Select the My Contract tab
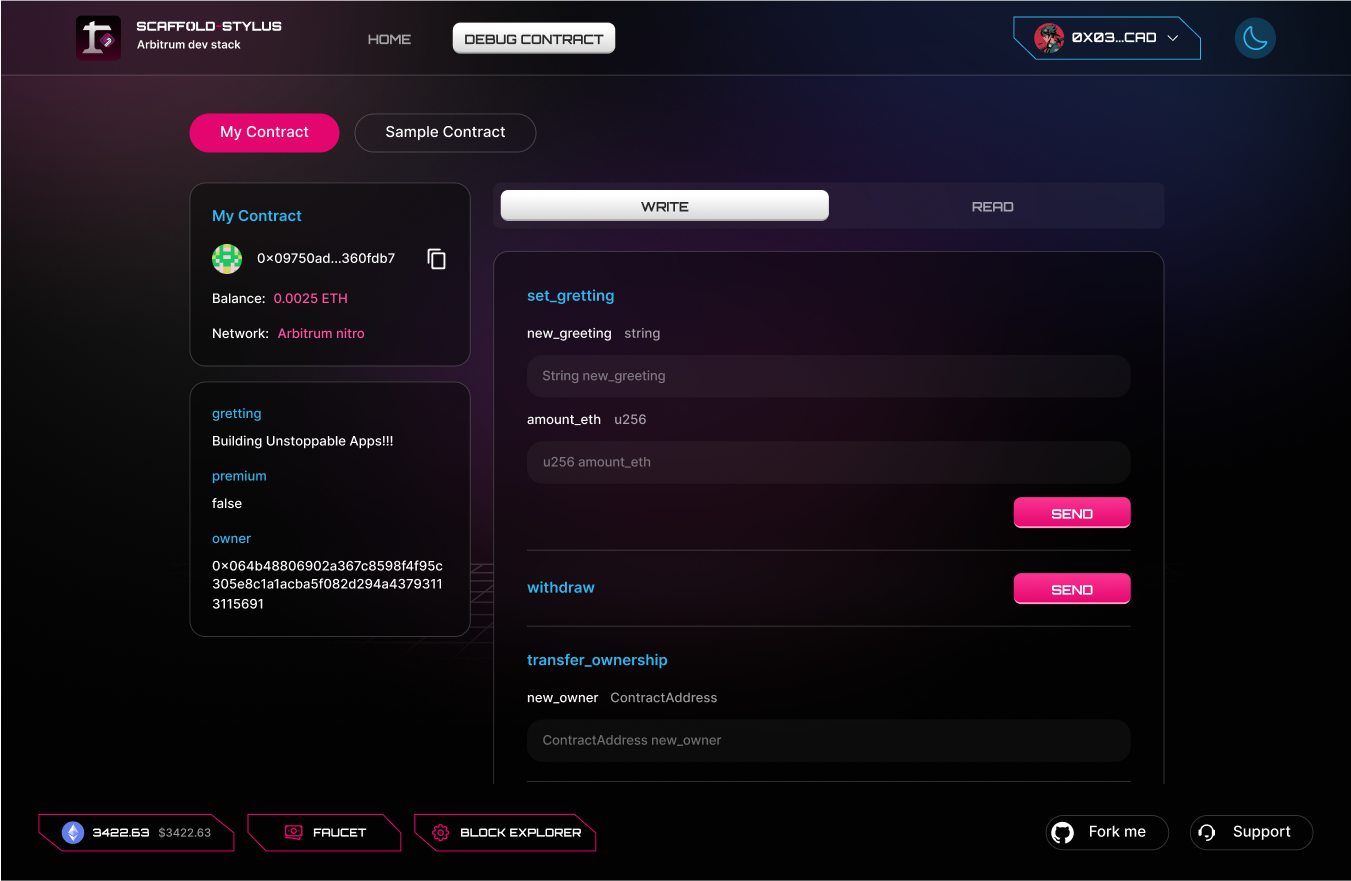Screen dimensions: 1351x881 264,132
